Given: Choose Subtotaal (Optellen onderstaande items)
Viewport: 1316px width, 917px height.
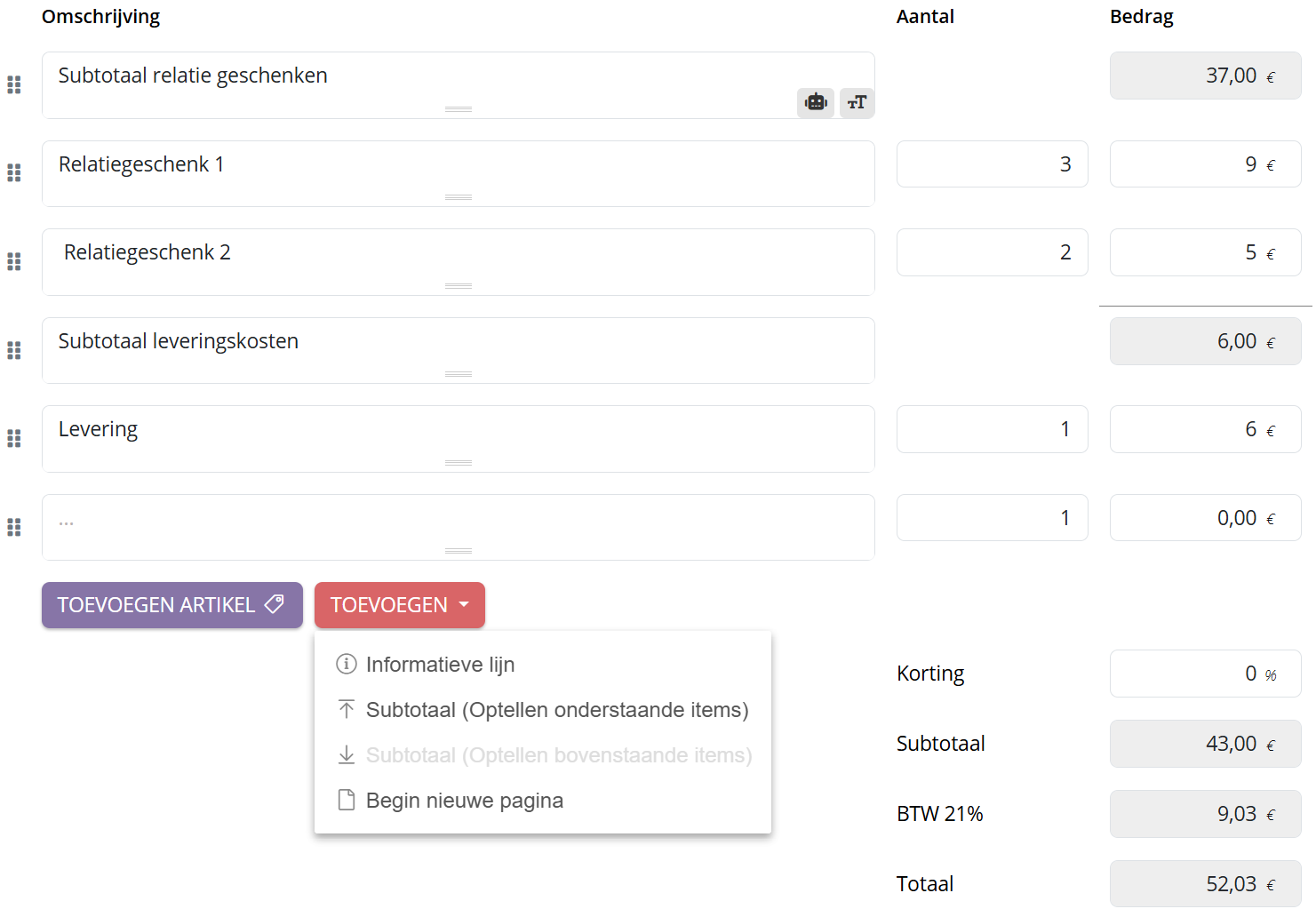Looking at the screenshot, I should [556, 710].
